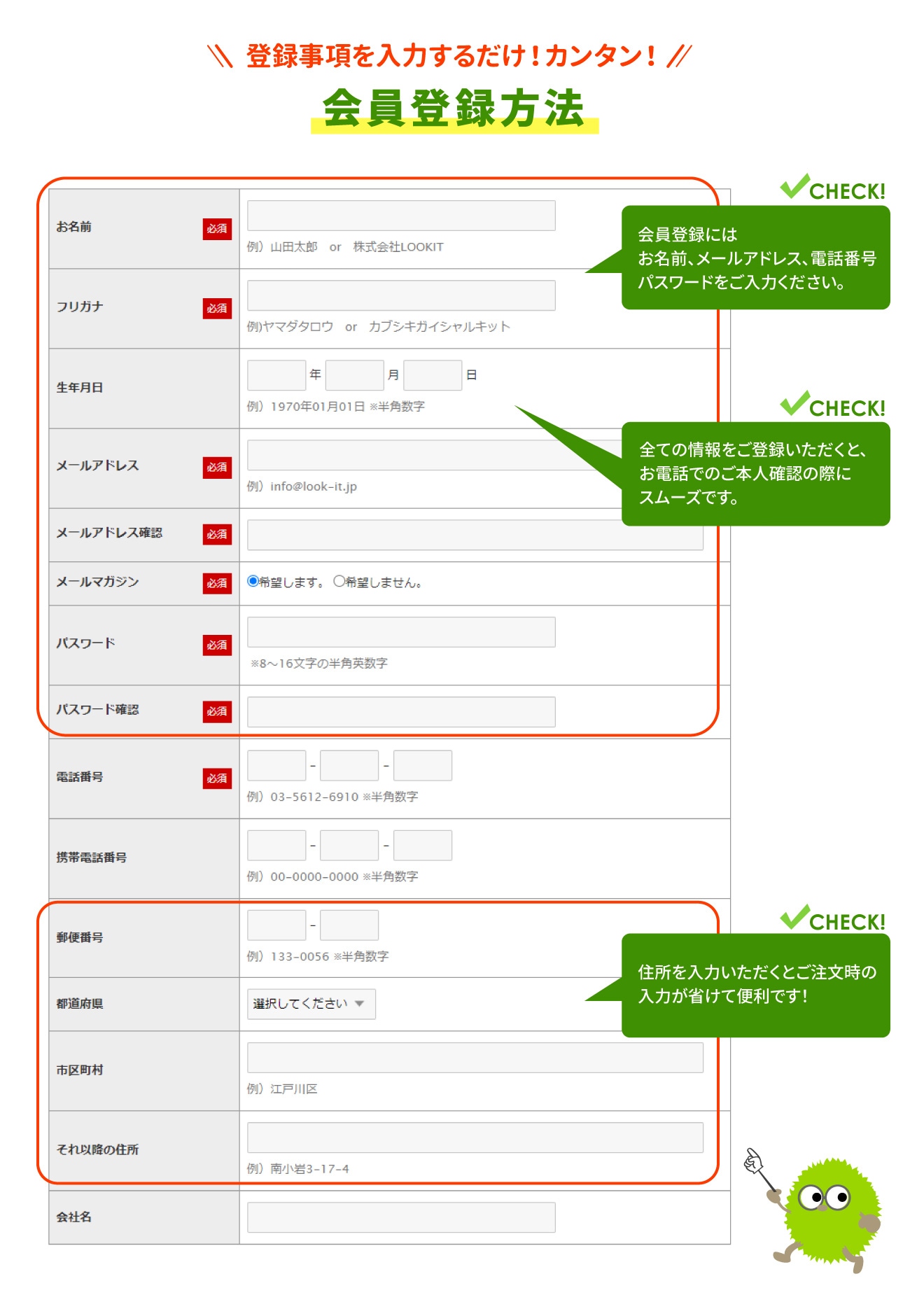Image resolution: width=910 pixels, height=1316 pixels.
Task: Click green callout starting 全ての情報をご登録
Action: point(755,474)
